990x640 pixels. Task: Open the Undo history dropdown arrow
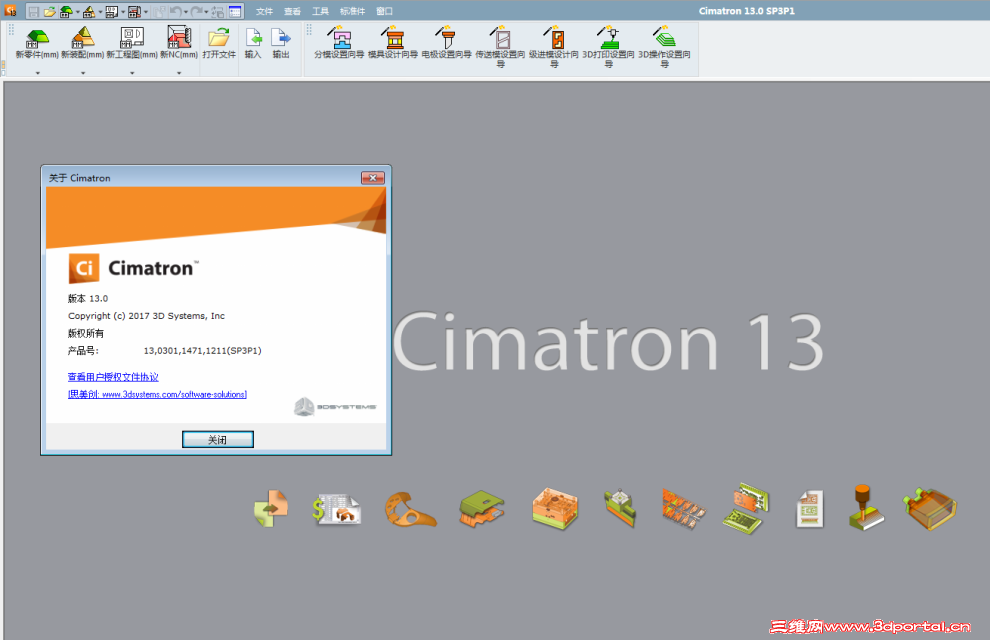click(186, 11)
